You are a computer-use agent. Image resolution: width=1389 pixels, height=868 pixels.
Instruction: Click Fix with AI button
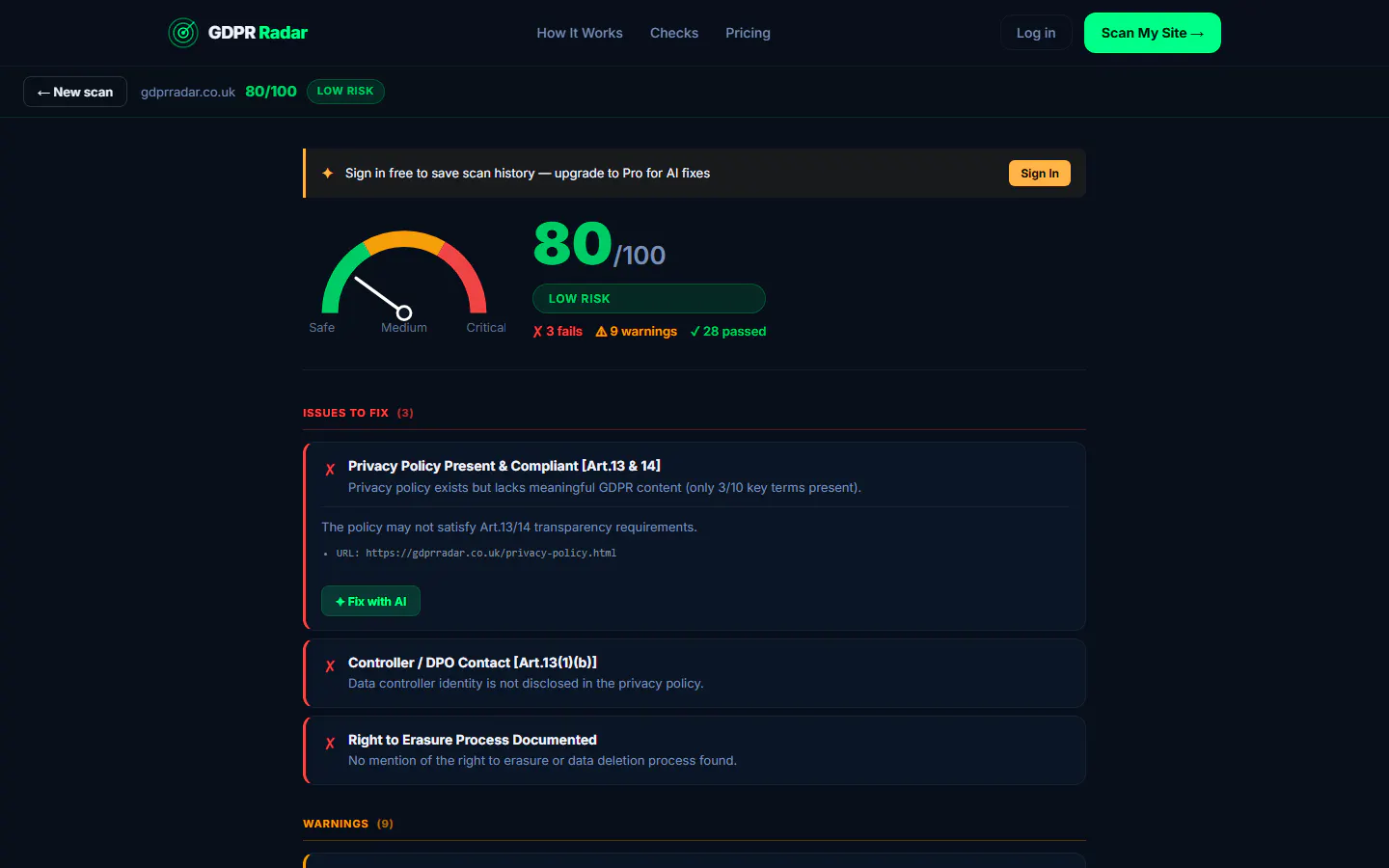[370, 601]
